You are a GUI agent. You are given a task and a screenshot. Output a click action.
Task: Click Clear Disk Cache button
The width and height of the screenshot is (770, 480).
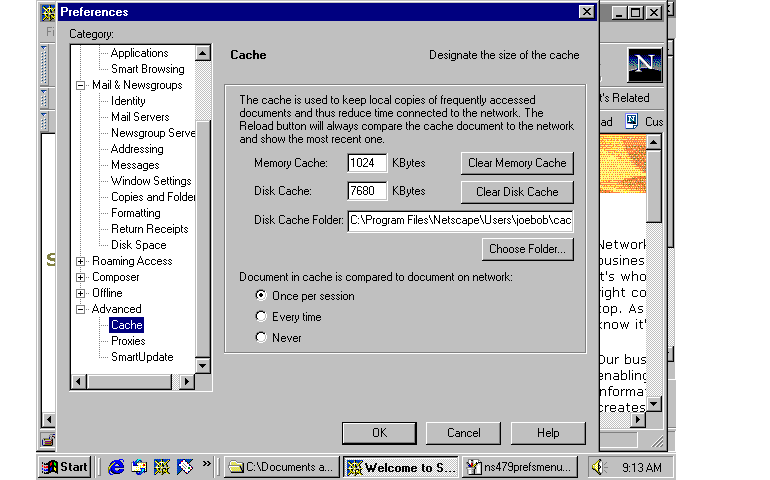tap(517, 192)
